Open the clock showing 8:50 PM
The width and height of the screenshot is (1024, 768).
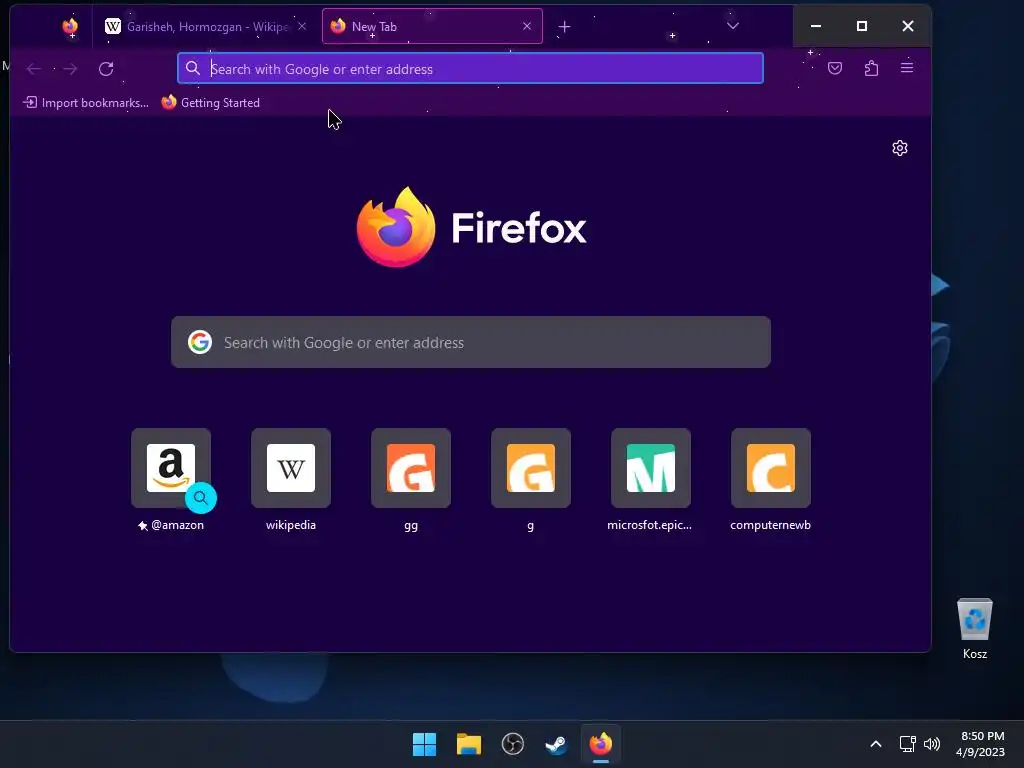(980, 744)
